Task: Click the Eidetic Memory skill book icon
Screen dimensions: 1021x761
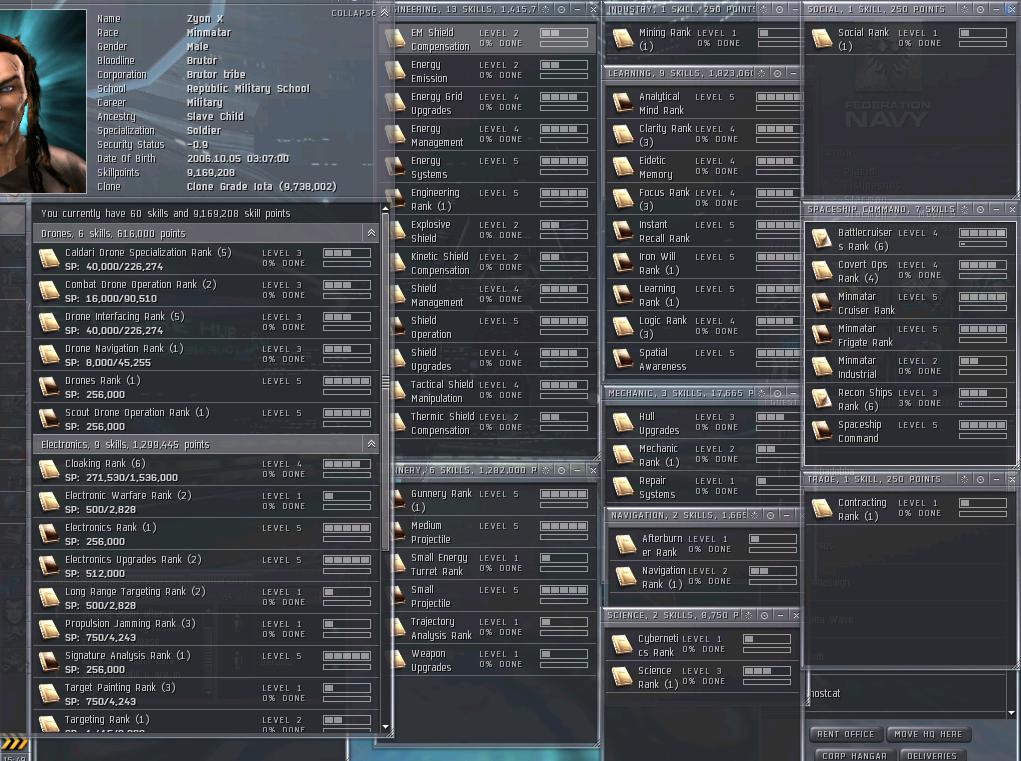Action: pos(623,167)
